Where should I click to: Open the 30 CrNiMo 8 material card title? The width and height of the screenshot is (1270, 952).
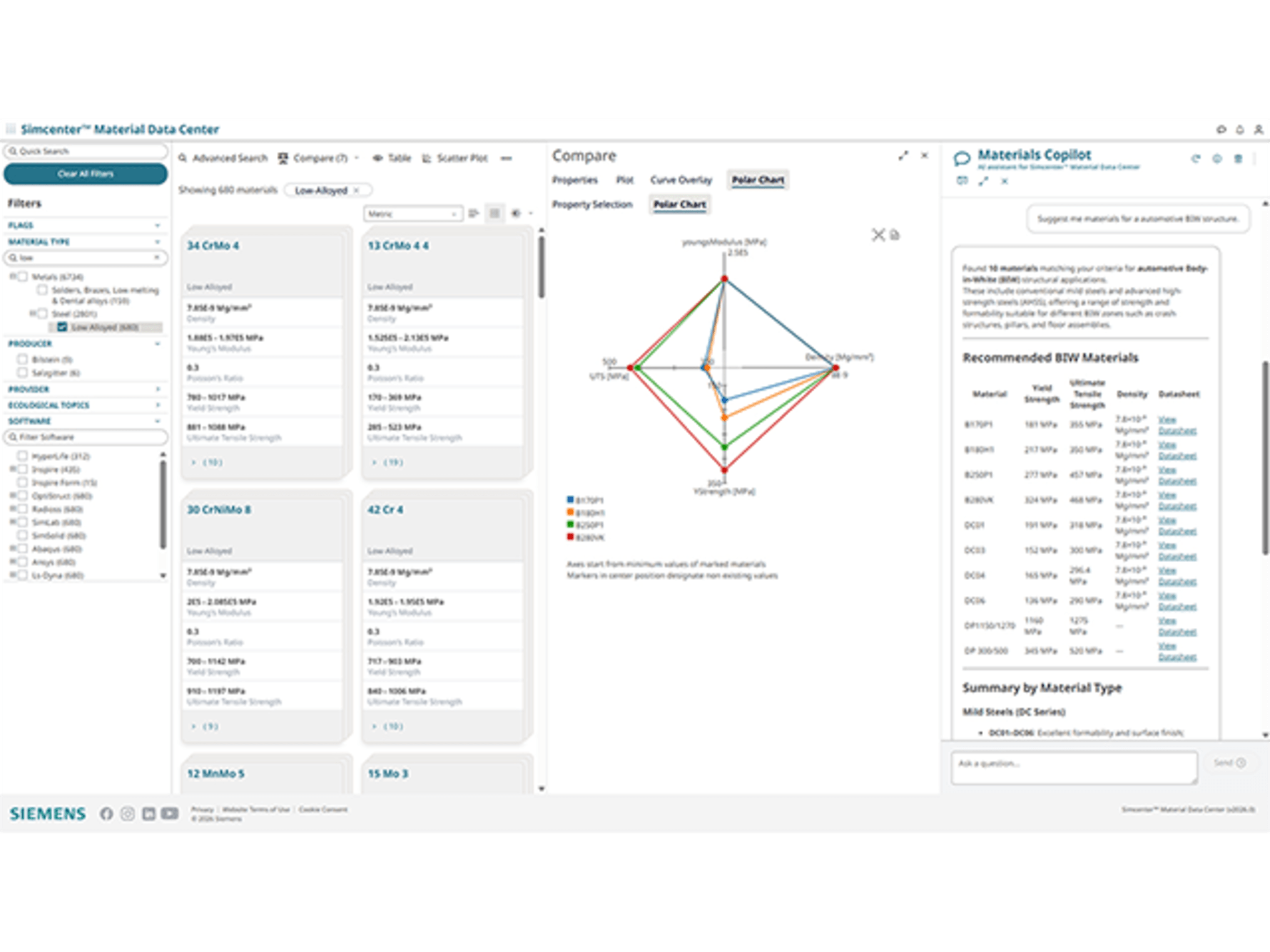pyautogui.click(x=219, y=509)
